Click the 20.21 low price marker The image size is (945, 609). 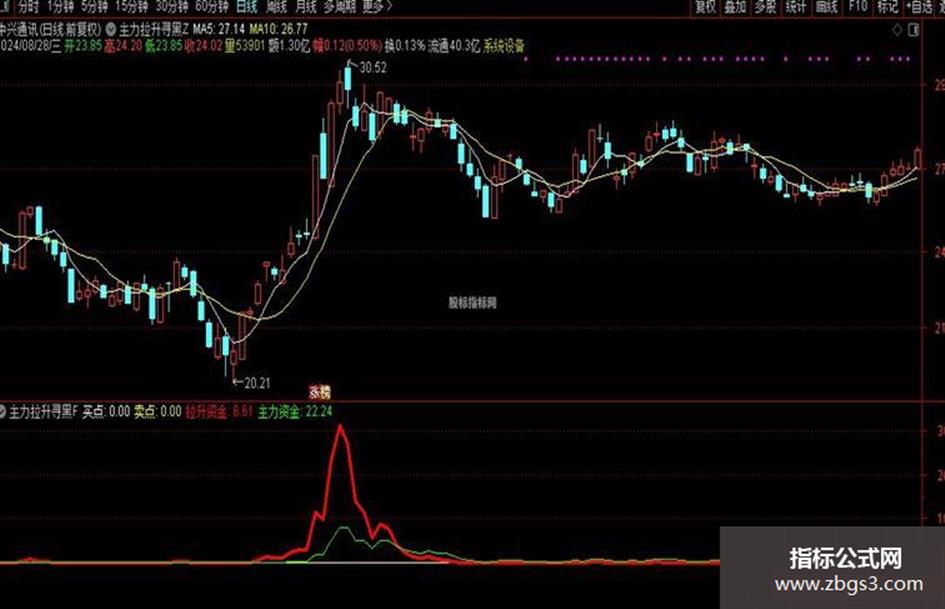pyautogui.click(x=257, y=383)
